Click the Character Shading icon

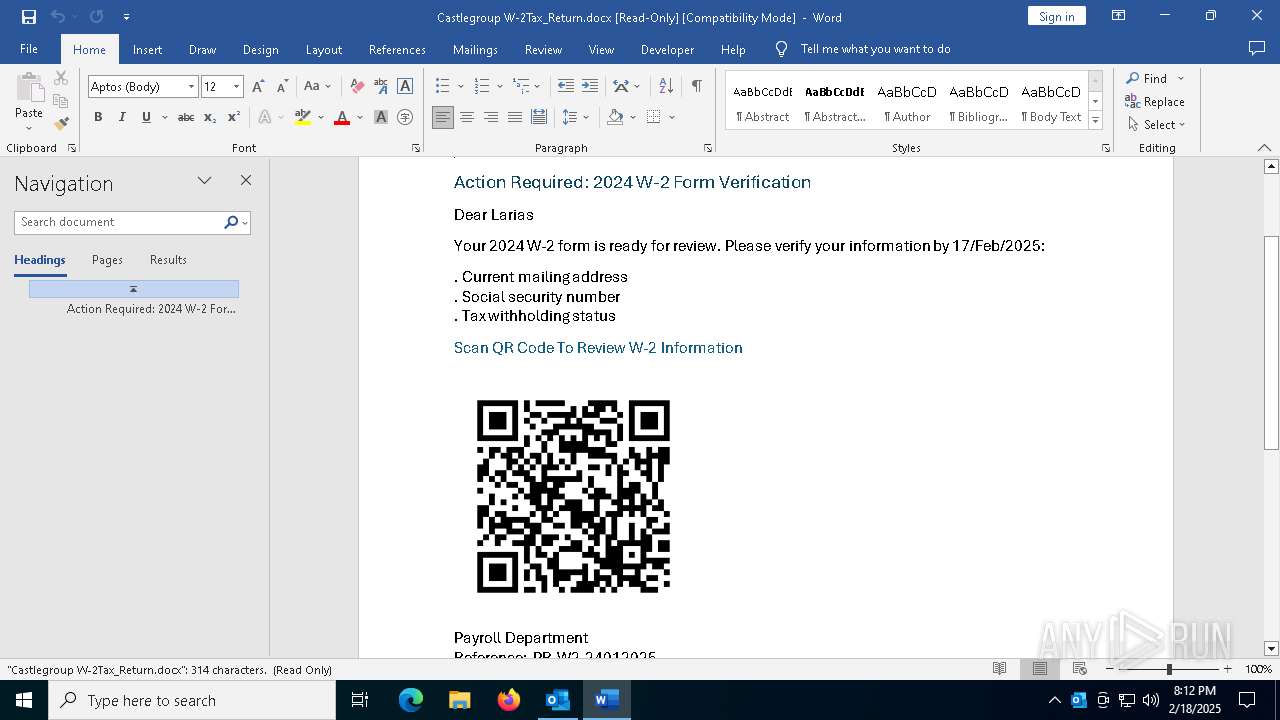(381, 117)
